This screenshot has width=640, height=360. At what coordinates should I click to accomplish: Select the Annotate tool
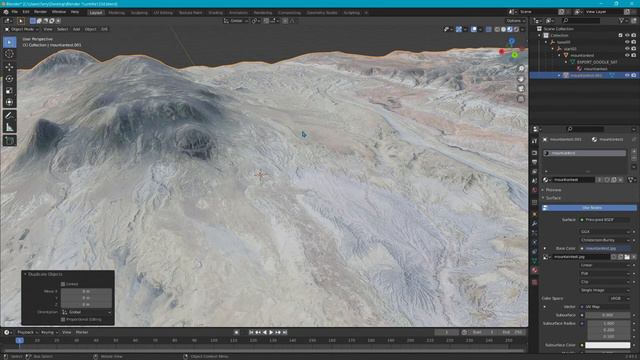coord(9,116)
